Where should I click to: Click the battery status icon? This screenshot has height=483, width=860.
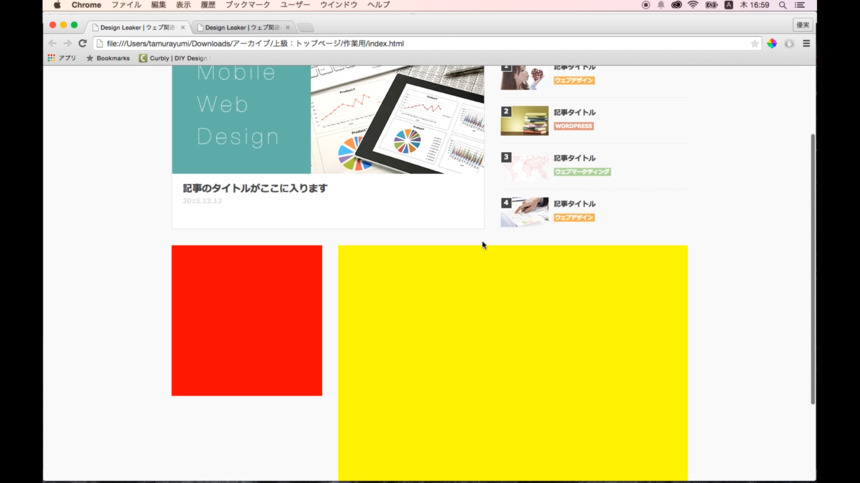(x=711, y=5)
